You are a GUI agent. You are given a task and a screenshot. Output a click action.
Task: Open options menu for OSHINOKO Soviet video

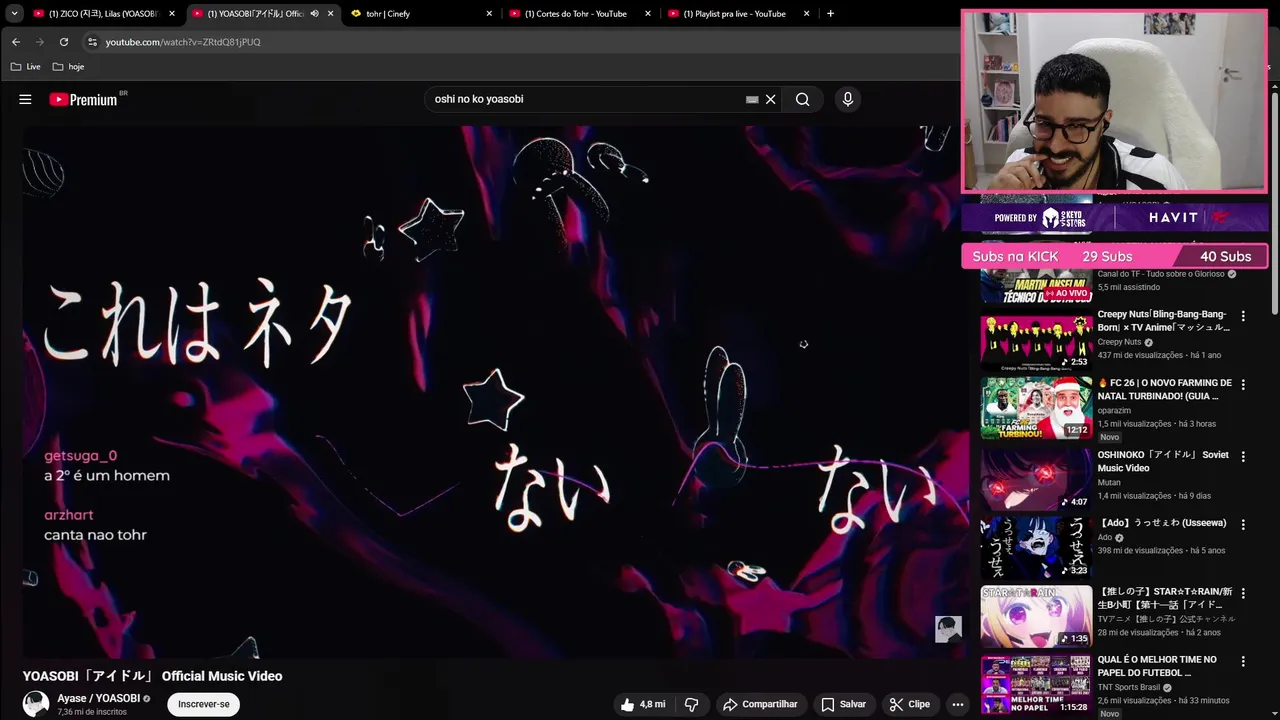pyautogui.click(x=1243, y=456)
